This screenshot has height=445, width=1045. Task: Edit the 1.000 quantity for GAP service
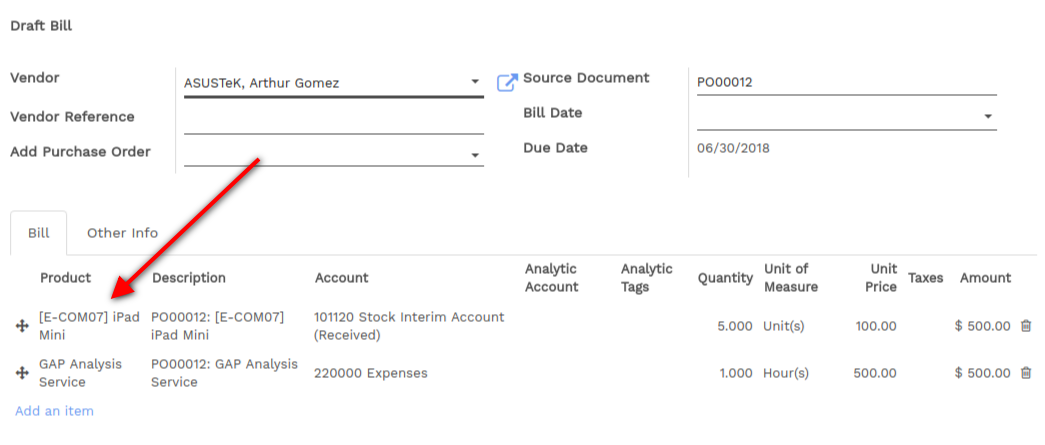(736, 373)
